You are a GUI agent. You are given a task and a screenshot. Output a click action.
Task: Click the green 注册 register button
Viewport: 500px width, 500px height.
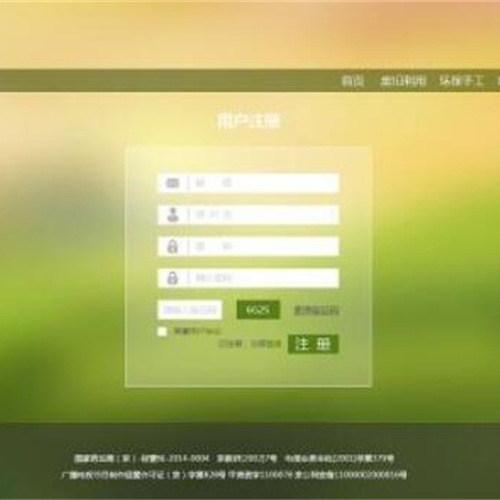tap(313, 344)
